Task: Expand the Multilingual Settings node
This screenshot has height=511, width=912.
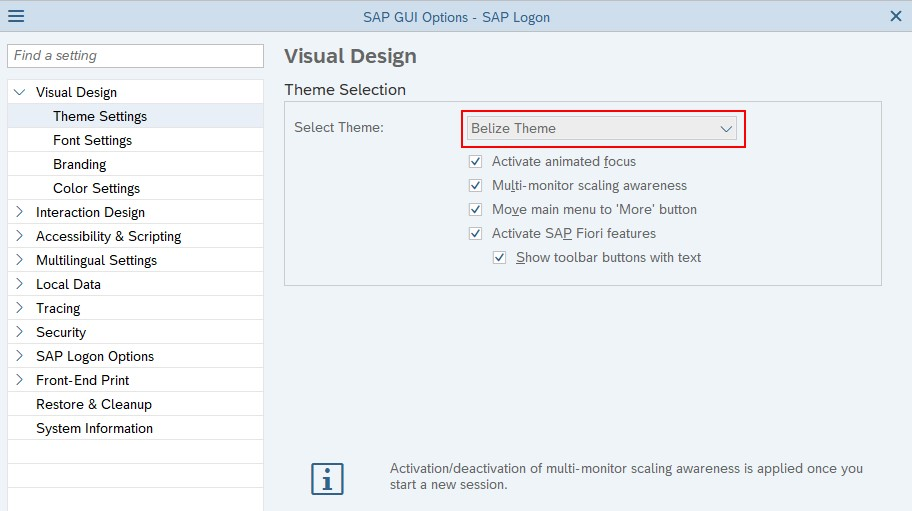Action: coord(19,260)
